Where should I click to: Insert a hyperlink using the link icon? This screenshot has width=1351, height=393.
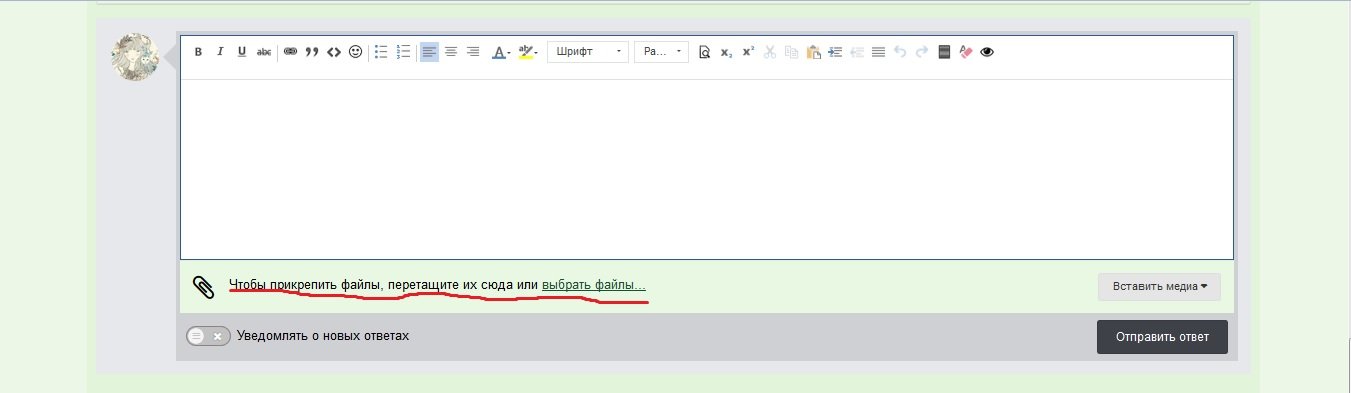(x=290, y=52)
